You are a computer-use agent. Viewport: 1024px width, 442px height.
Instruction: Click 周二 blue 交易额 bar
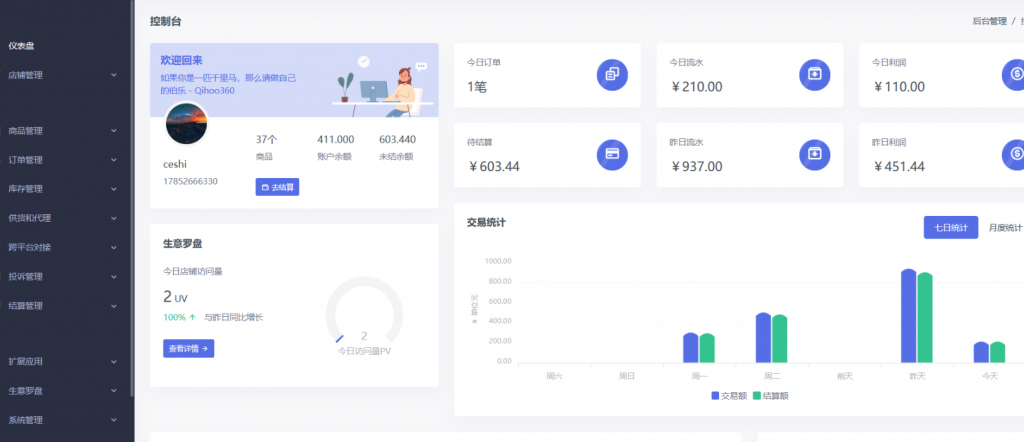point(763,338)
